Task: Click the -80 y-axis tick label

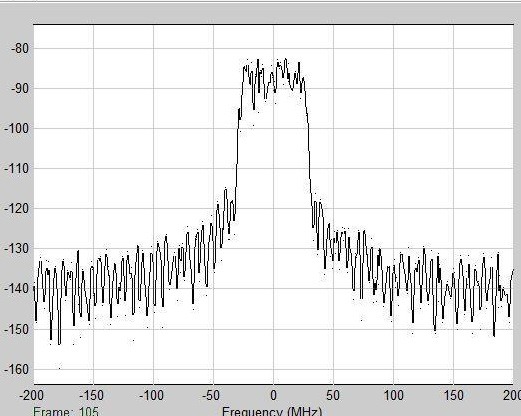Action: pyautogui.click(x=20, y=49)
